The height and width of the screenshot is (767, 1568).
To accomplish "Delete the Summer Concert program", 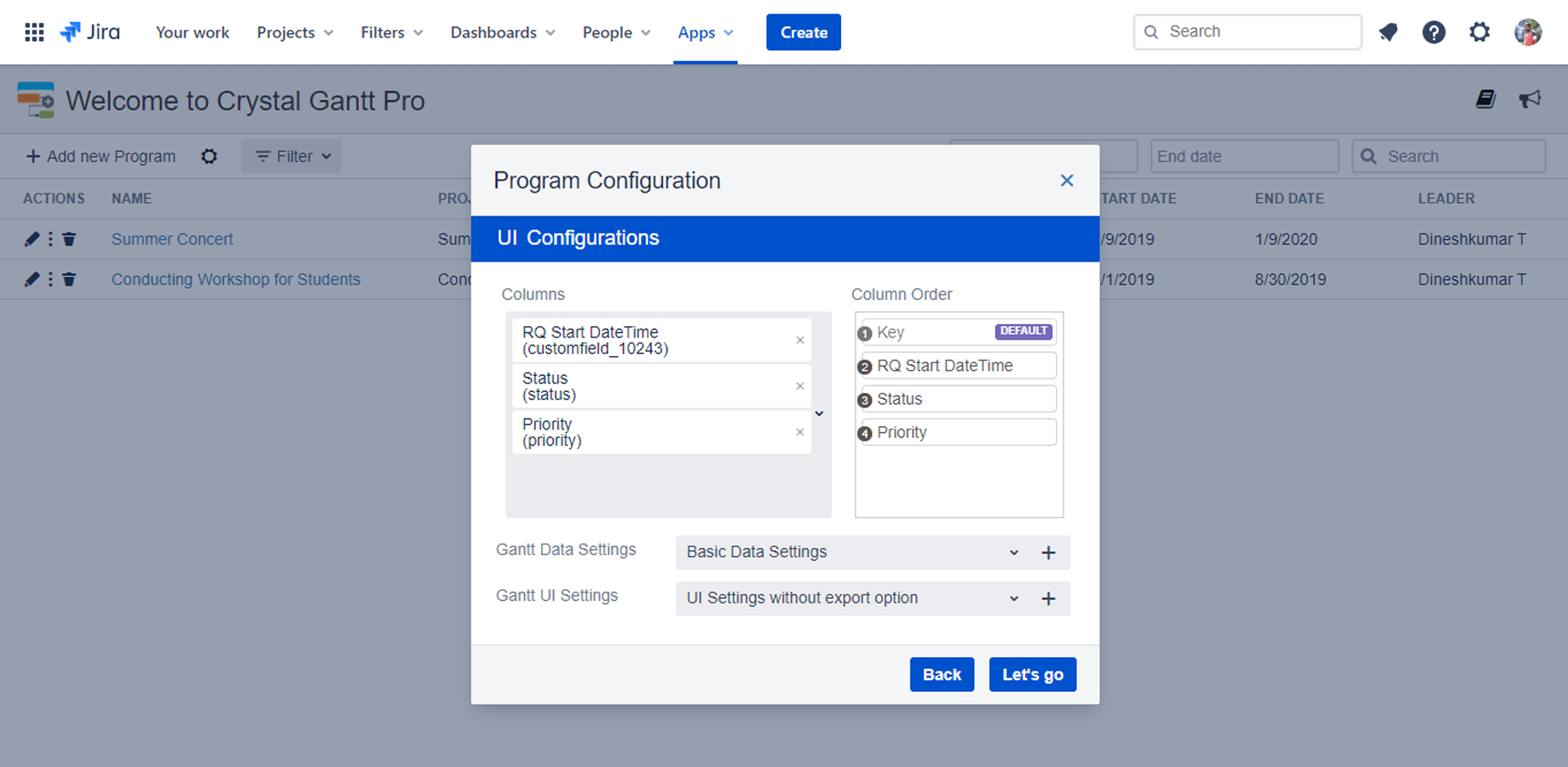I will pyautogui.click(x=69, y=239).
